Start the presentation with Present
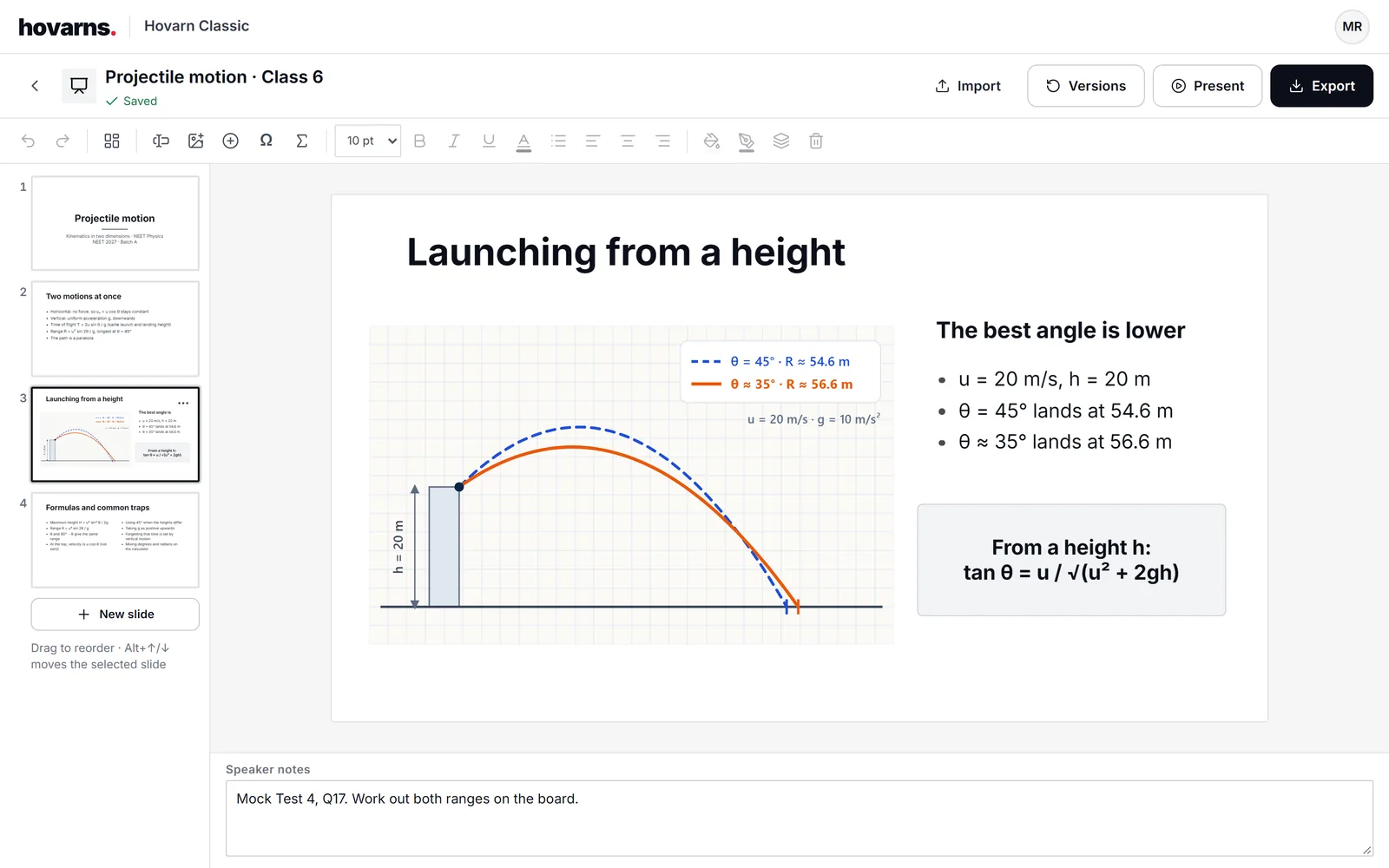Screen dimensions: 1389x868 coord(1208,86)
